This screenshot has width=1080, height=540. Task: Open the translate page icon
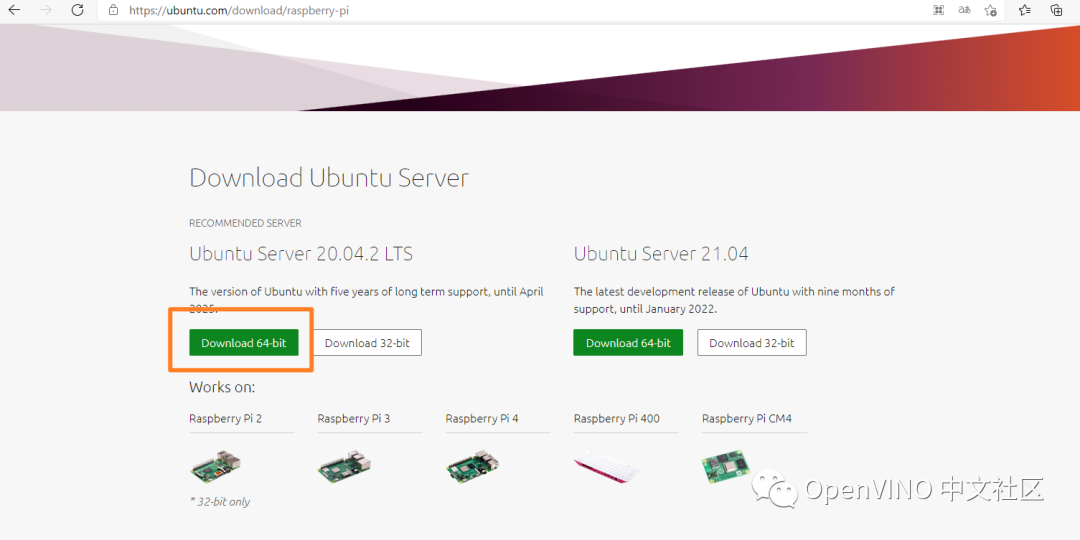964,10
